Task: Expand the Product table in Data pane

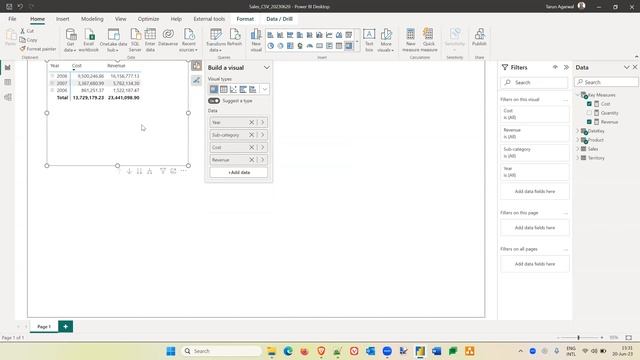Action: point(578,140)
